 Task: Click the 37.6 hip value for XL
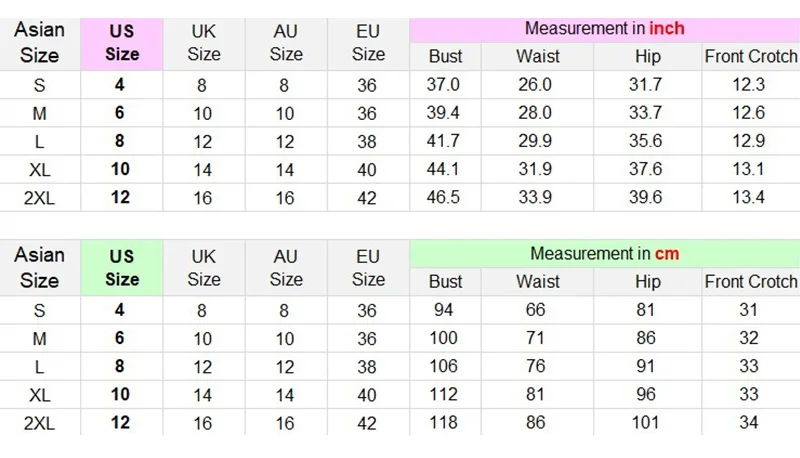[645, 169]
